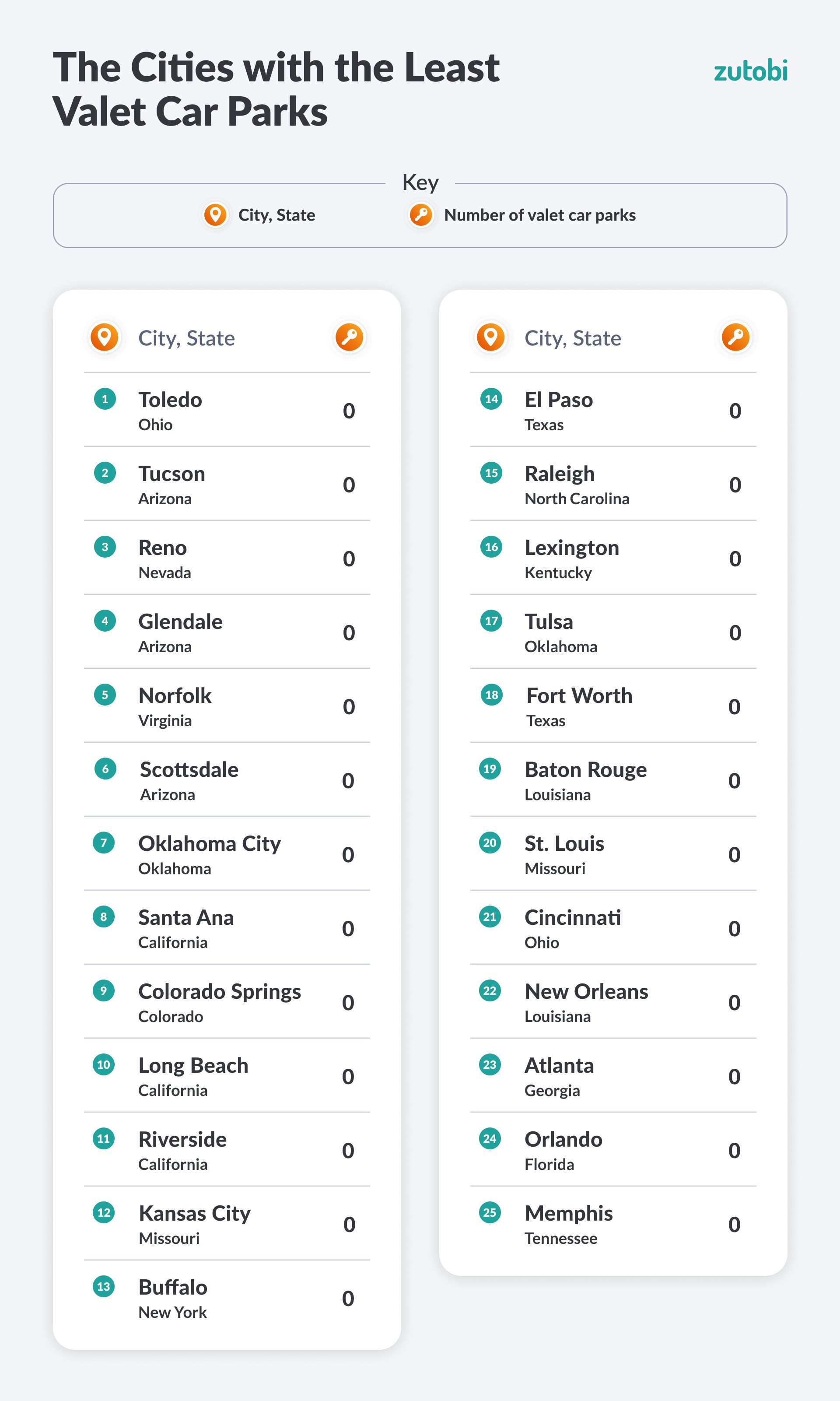Viewport: 840px width, 1401px height.
Task: Select the Tucson city name
Action: point(171,474)
